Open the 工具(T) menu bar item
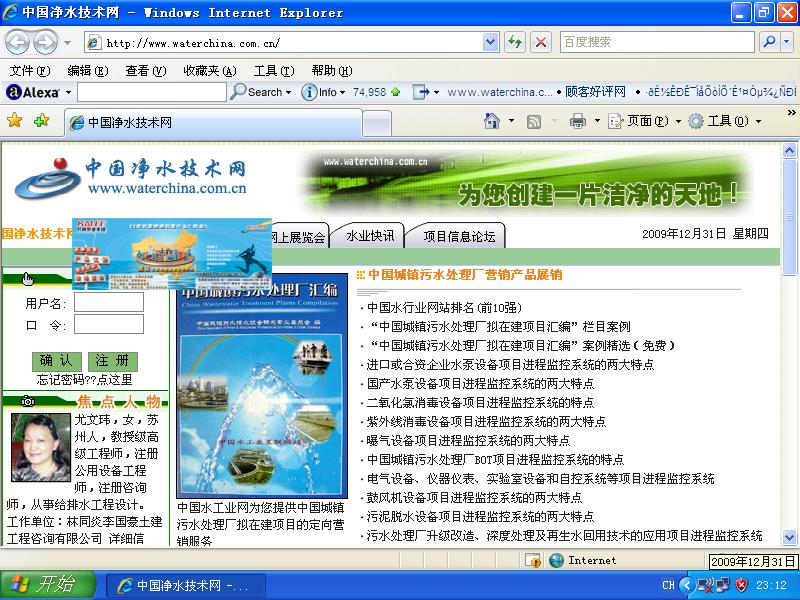The height and width of the screenshot is (600, 800). 273,70
